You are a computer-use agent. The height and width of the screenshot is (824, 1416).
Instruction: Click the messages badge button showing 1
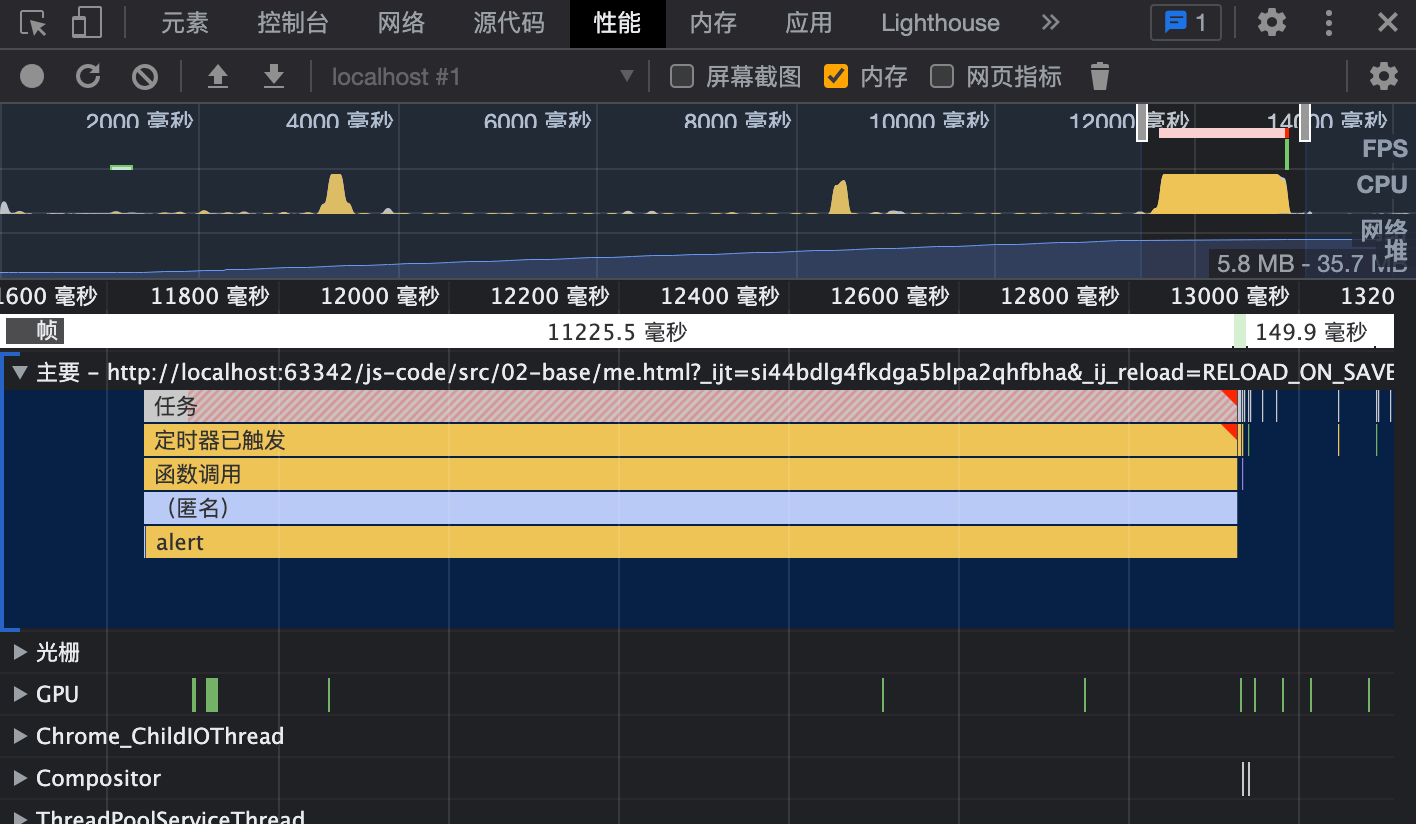[1185, 23]
